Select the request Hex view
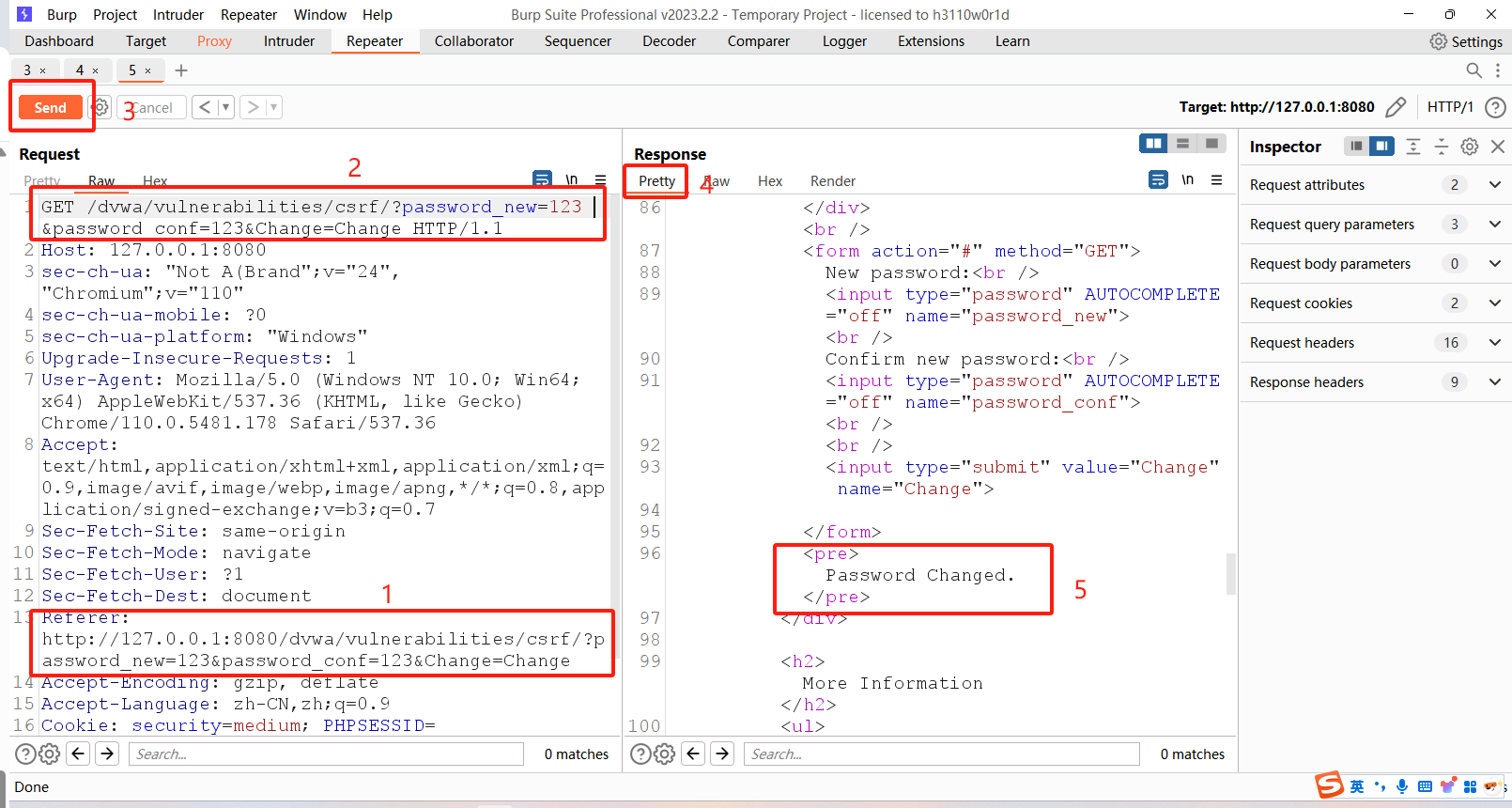1512x808 pixels. [x=155, y=181]
